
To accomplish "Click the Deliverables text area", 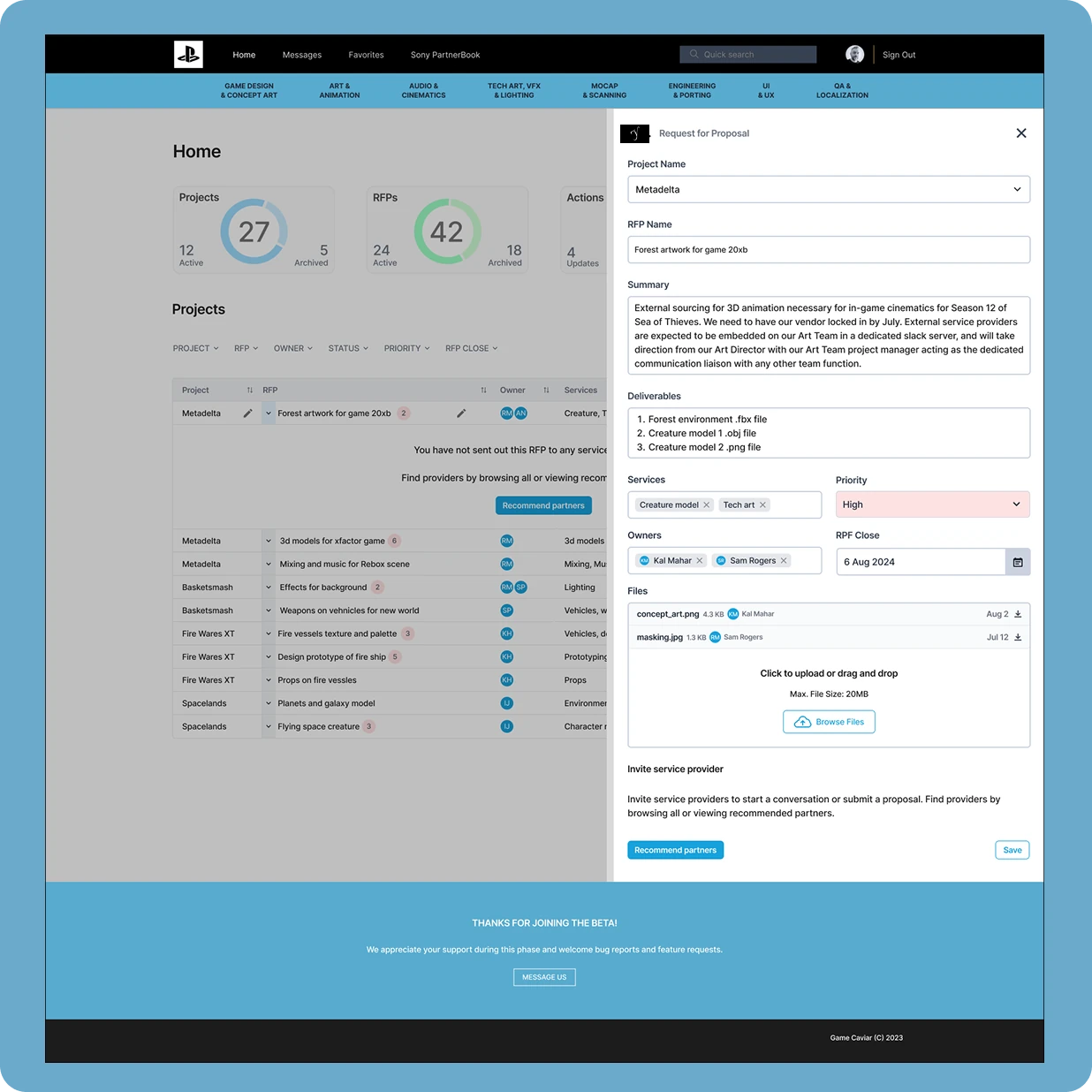I will click(829, 433).
